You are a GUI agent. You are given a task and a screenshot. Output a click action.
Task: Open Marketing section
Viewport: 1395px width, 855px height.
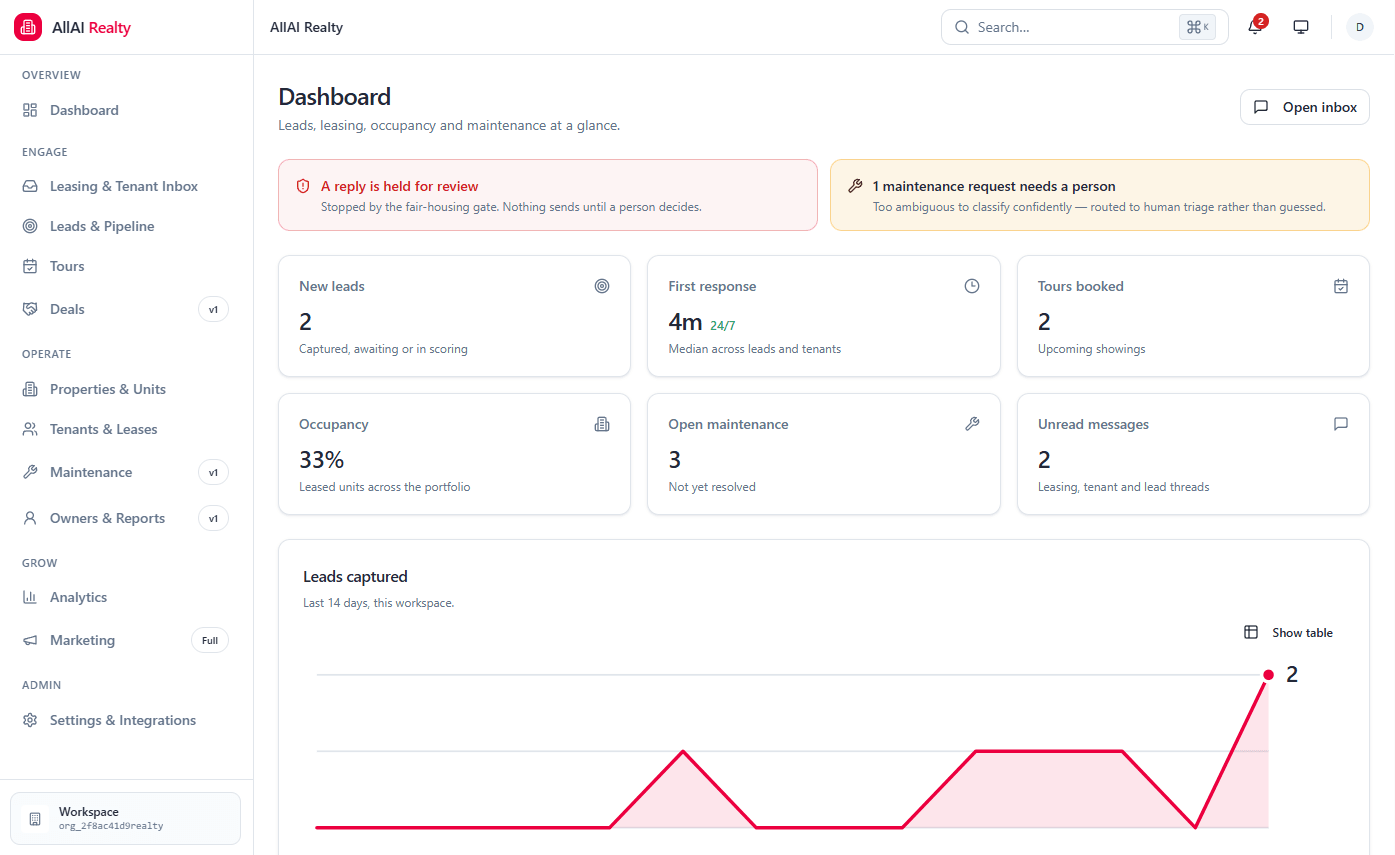pyautogui.click(x=127, y=640)
